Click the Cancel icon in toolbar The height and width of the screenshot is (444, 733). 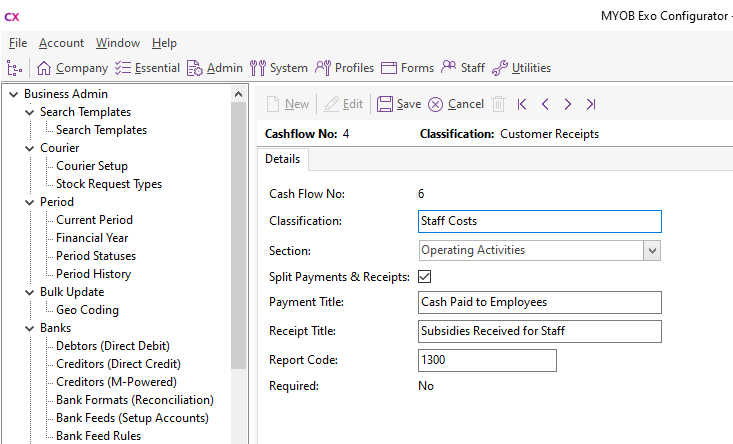tap(436, 104)
